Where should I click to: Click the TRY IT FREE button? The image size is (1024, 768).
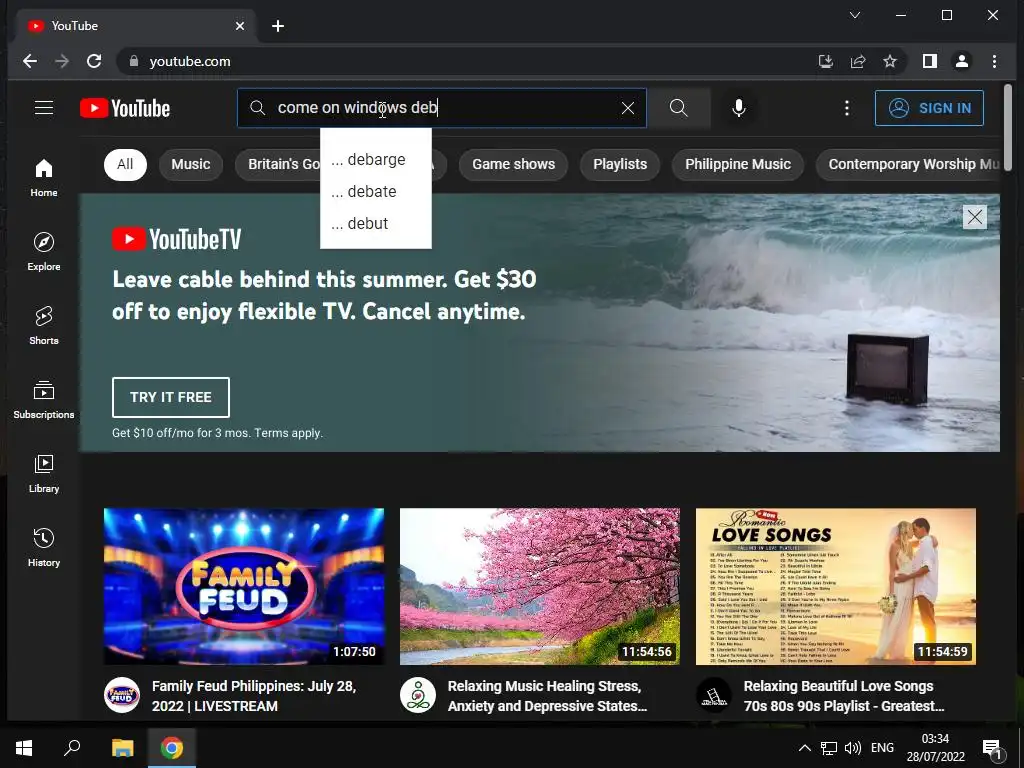tap(170, 397)
